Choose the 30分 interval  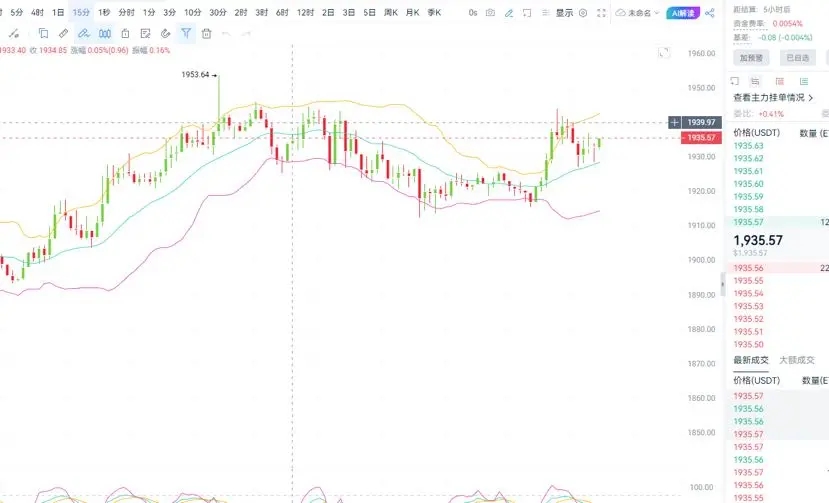coord(218,12)
